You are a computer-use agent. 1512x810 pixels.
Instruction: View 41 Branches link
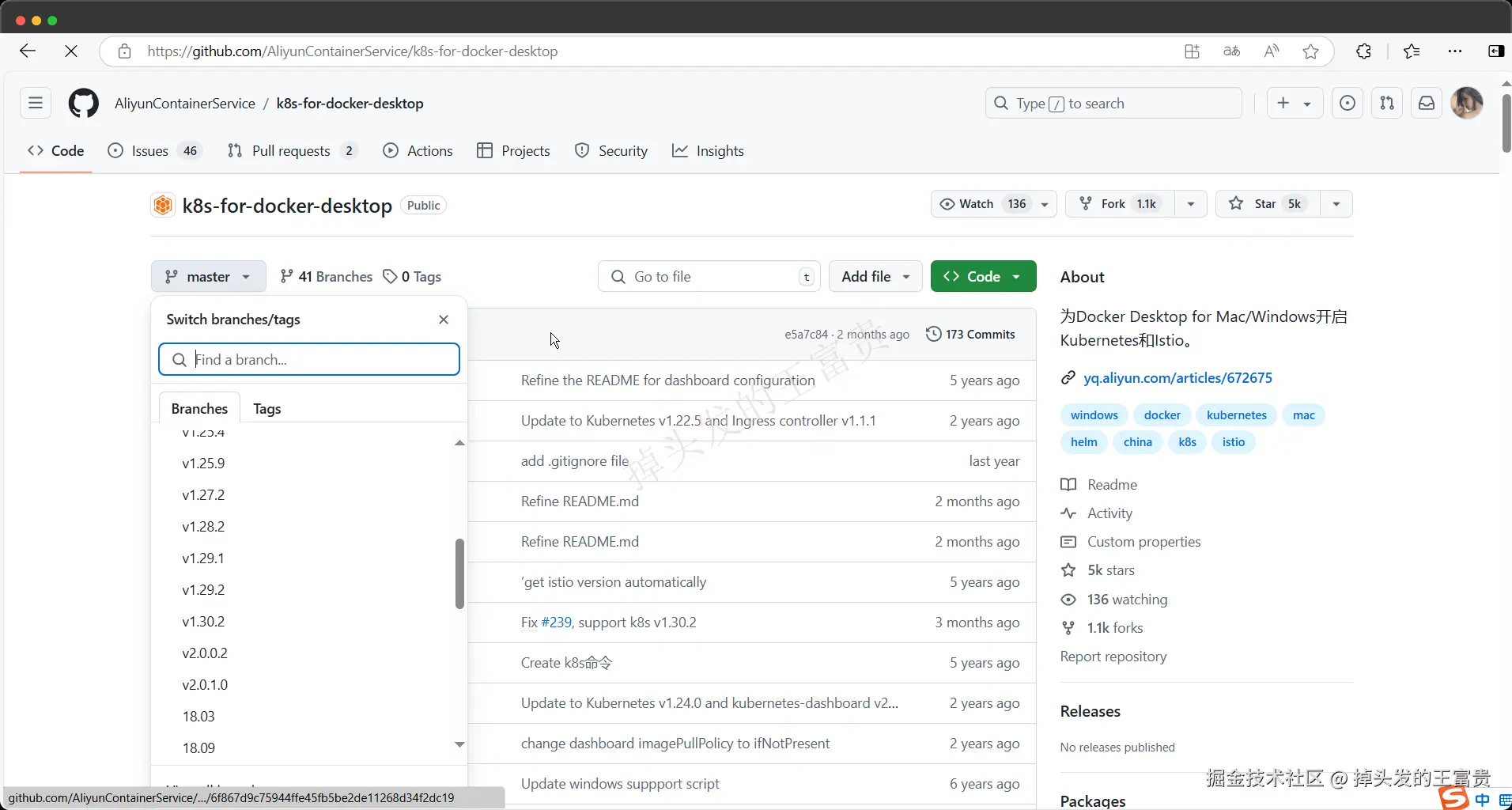326,277
